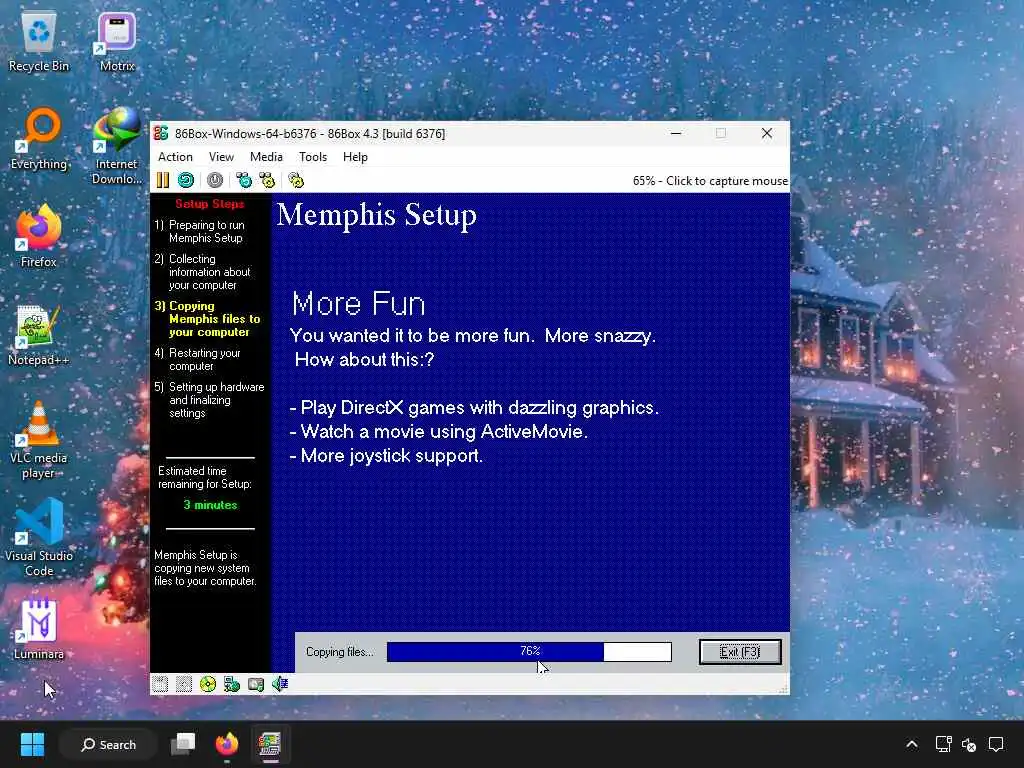Open the Windows Start menu
The height and width of the screenshot is (768, 1024).
click(32, 744)
